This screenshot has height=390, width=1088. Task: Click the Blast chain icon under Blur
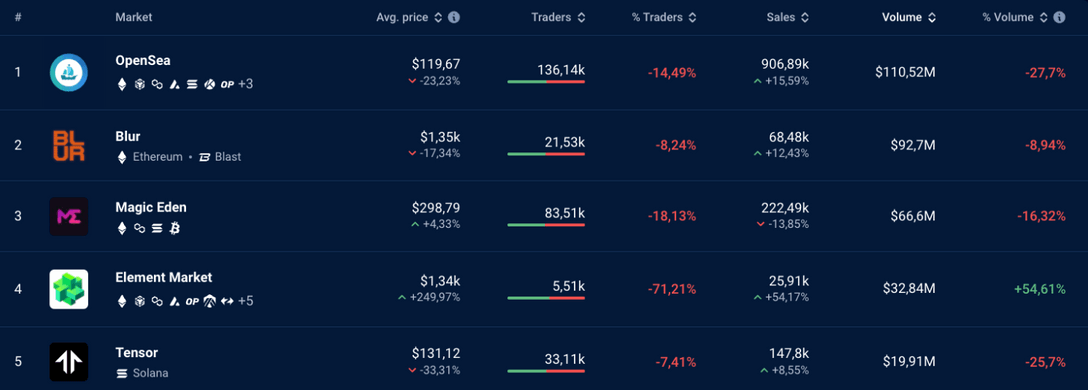click(x=205, y=157)
